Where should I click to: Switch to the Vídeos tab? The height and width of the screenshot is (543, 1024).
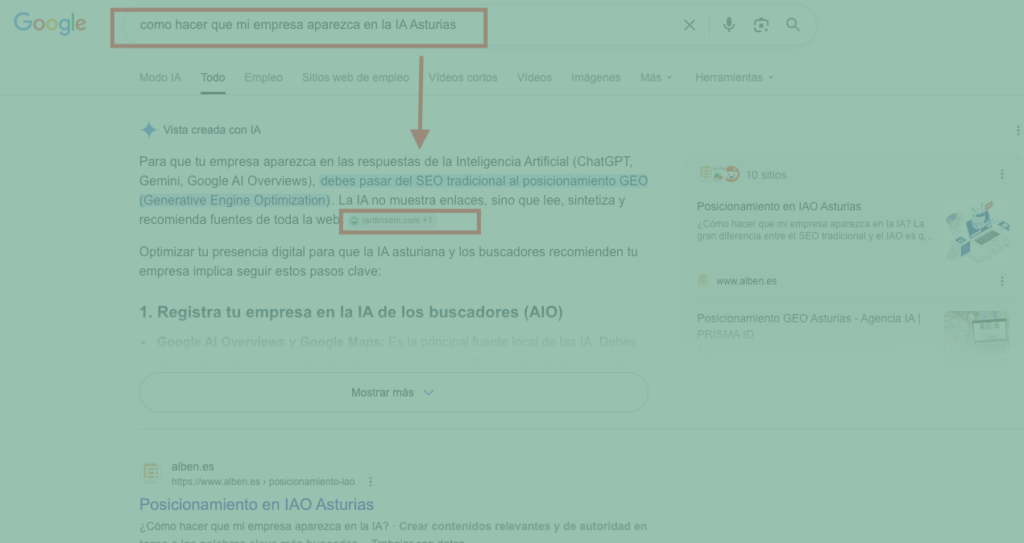pyautogui.click(x=534, y=77)
